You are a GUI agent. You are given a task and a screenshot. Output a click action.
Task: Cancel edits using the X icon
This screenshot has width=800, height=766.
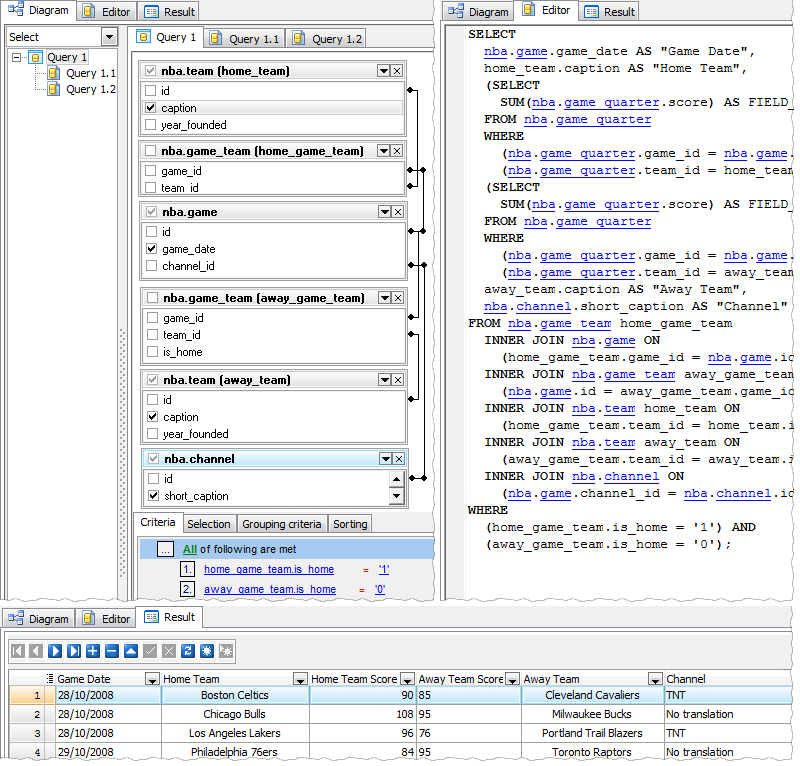pyautogui.click(x=169, y=651)
